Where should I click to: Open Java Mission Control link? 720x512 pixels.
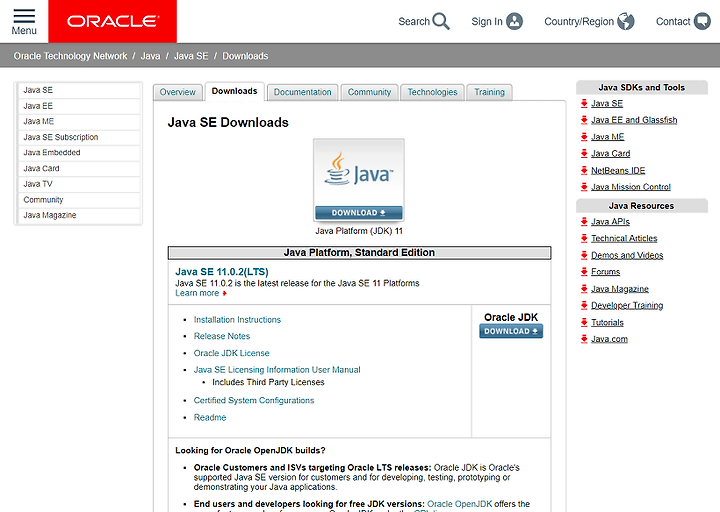point(631,187)
